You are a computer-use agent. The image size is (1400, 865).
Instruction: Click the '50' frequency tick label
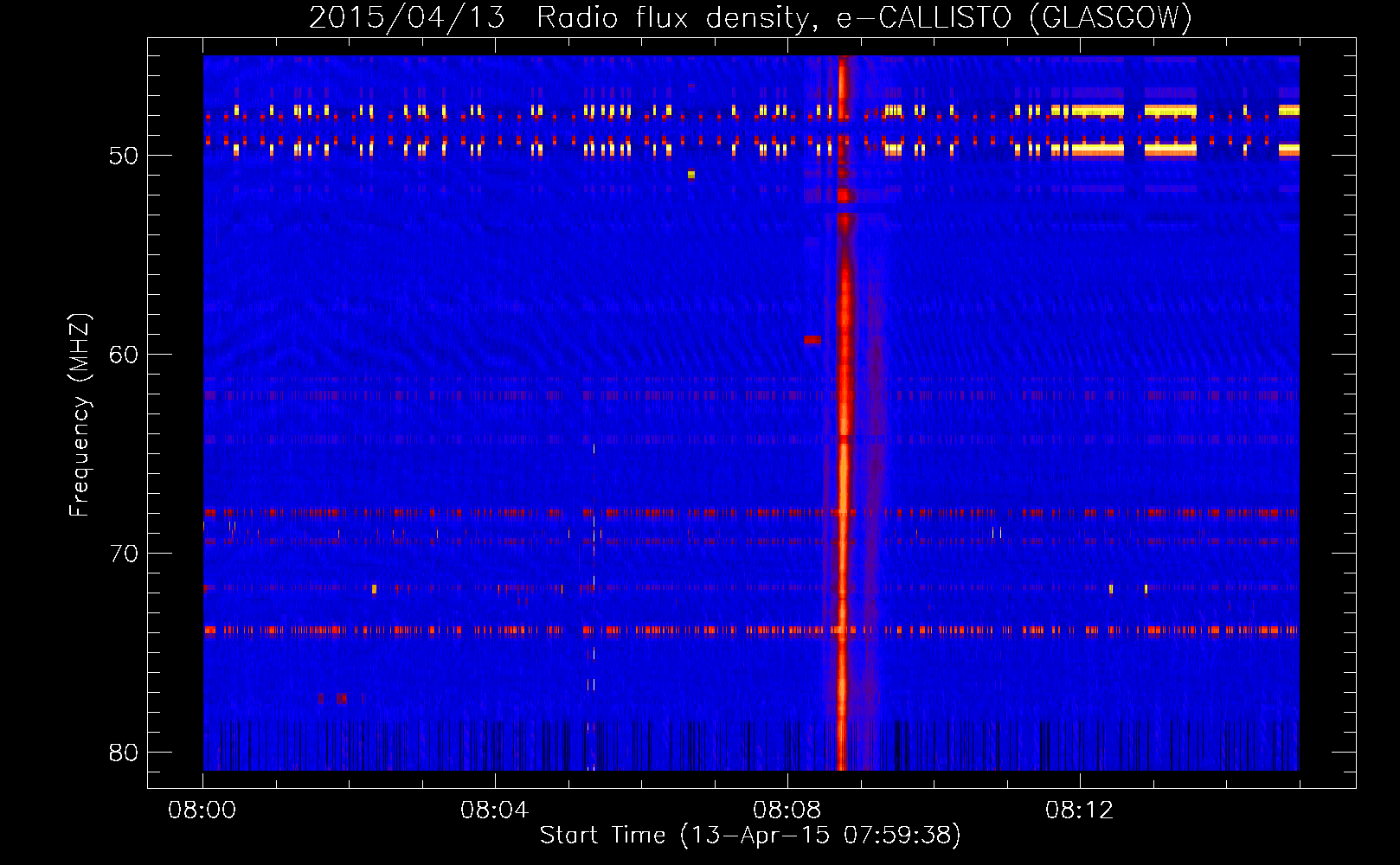click(124, 156)
